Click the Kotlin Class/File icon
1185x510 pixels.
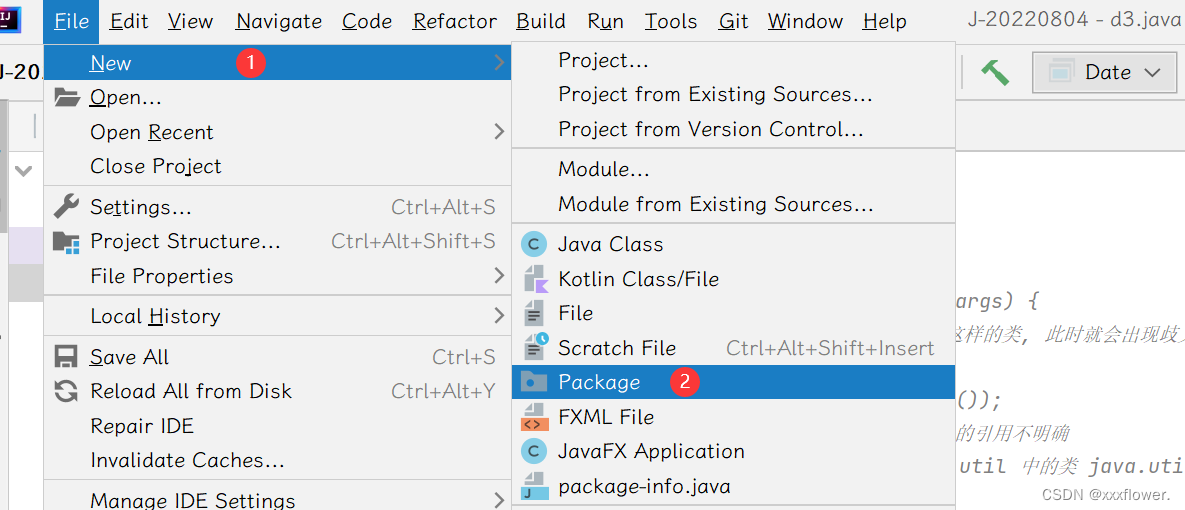[535, 279]
